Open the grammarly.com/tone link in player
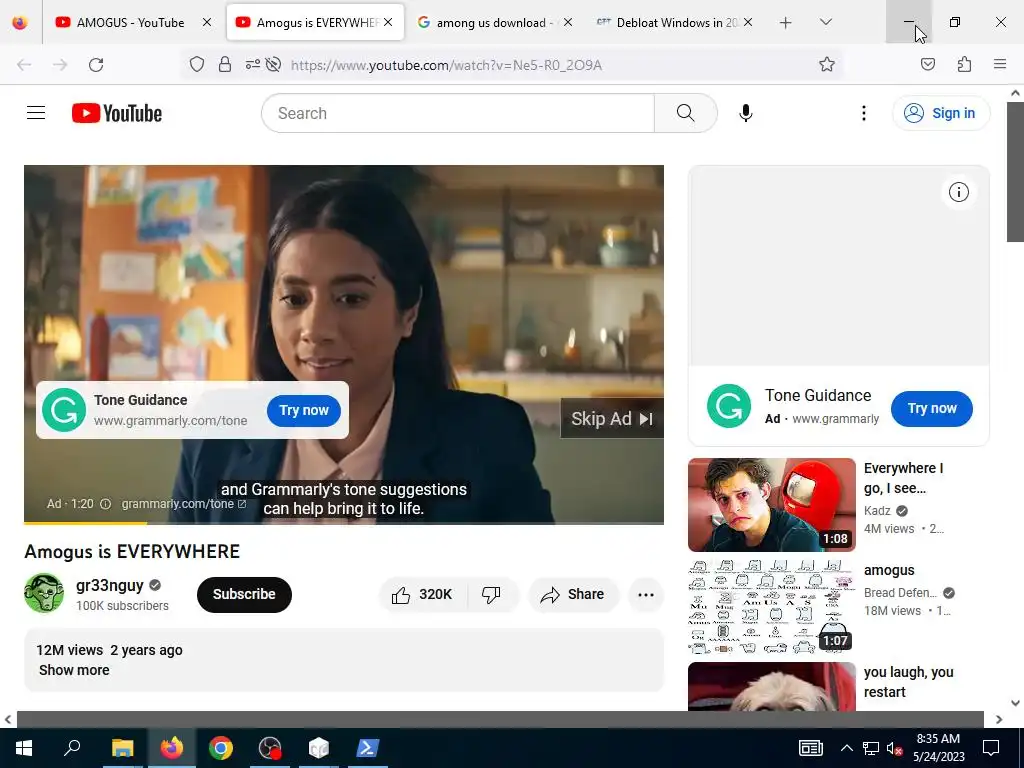This screenshot has width=1024, height=768. click(184, 504)
